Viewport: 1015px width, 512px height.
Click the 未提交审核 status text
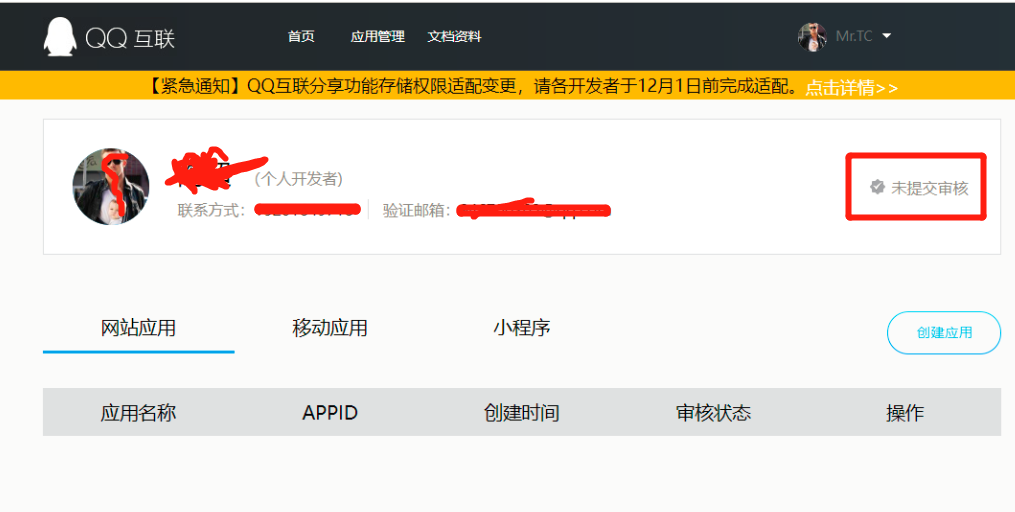coord(930,188)
